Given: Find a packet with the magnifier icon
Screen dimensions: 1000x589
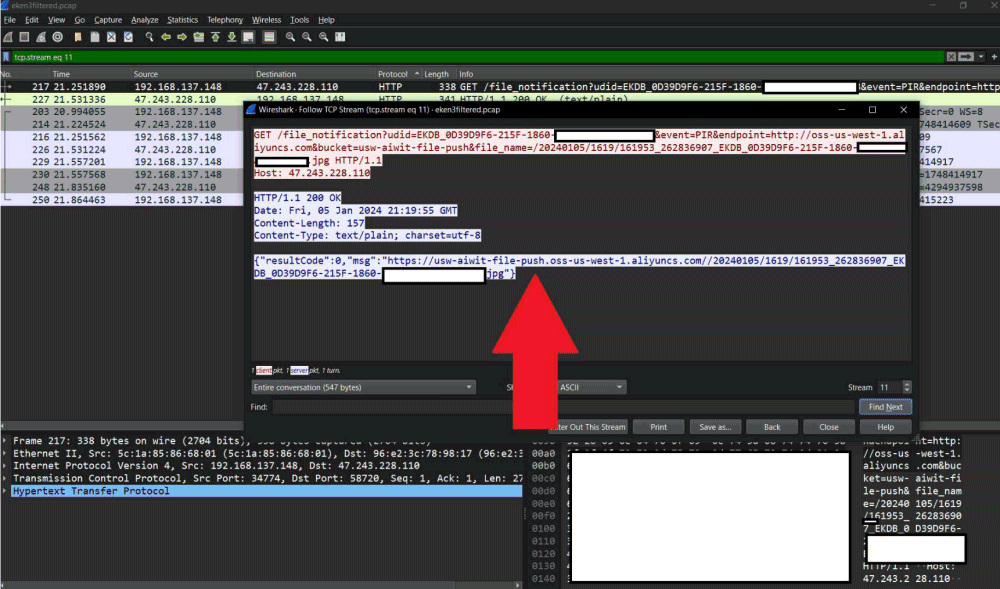Looking at the screenshot, I should pyautogui.click(x=149, y=37).
